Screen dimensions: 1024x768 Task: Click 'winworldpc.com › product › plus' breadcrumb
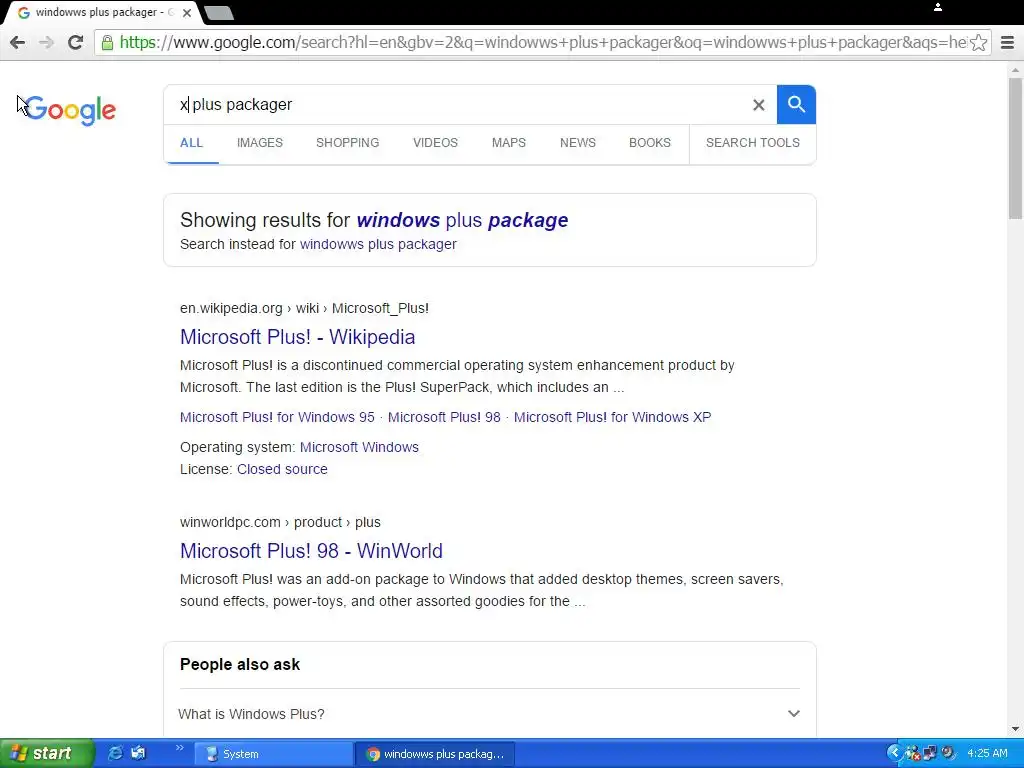(280, 522)
